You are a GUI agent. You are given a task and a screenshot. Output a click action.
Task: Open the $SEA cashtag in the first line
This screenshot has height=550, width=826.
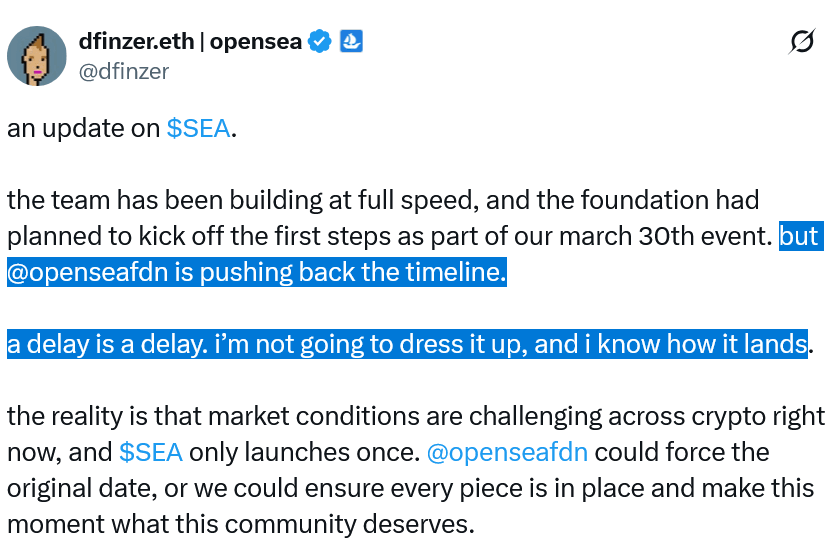pyautogui.click(x=198, y=128)
